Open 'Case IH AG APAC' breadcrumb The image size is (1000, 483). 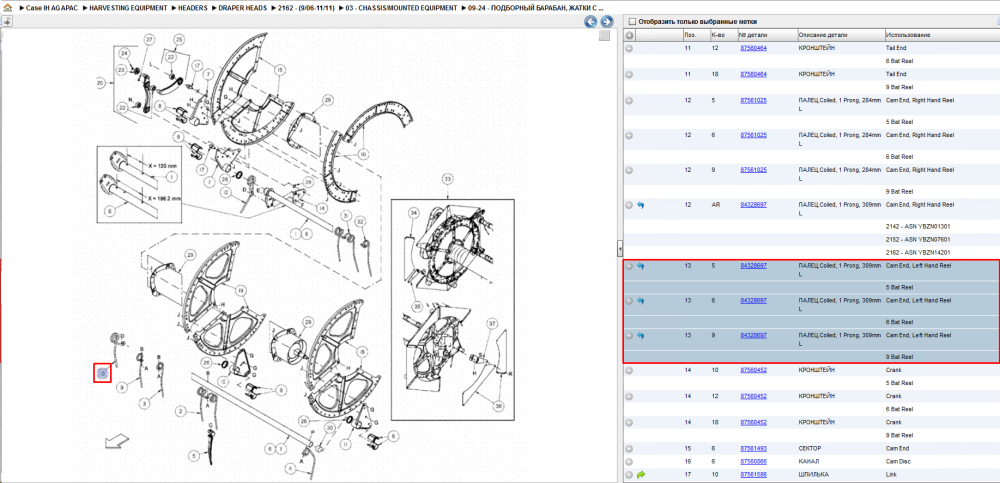[52, 8]
